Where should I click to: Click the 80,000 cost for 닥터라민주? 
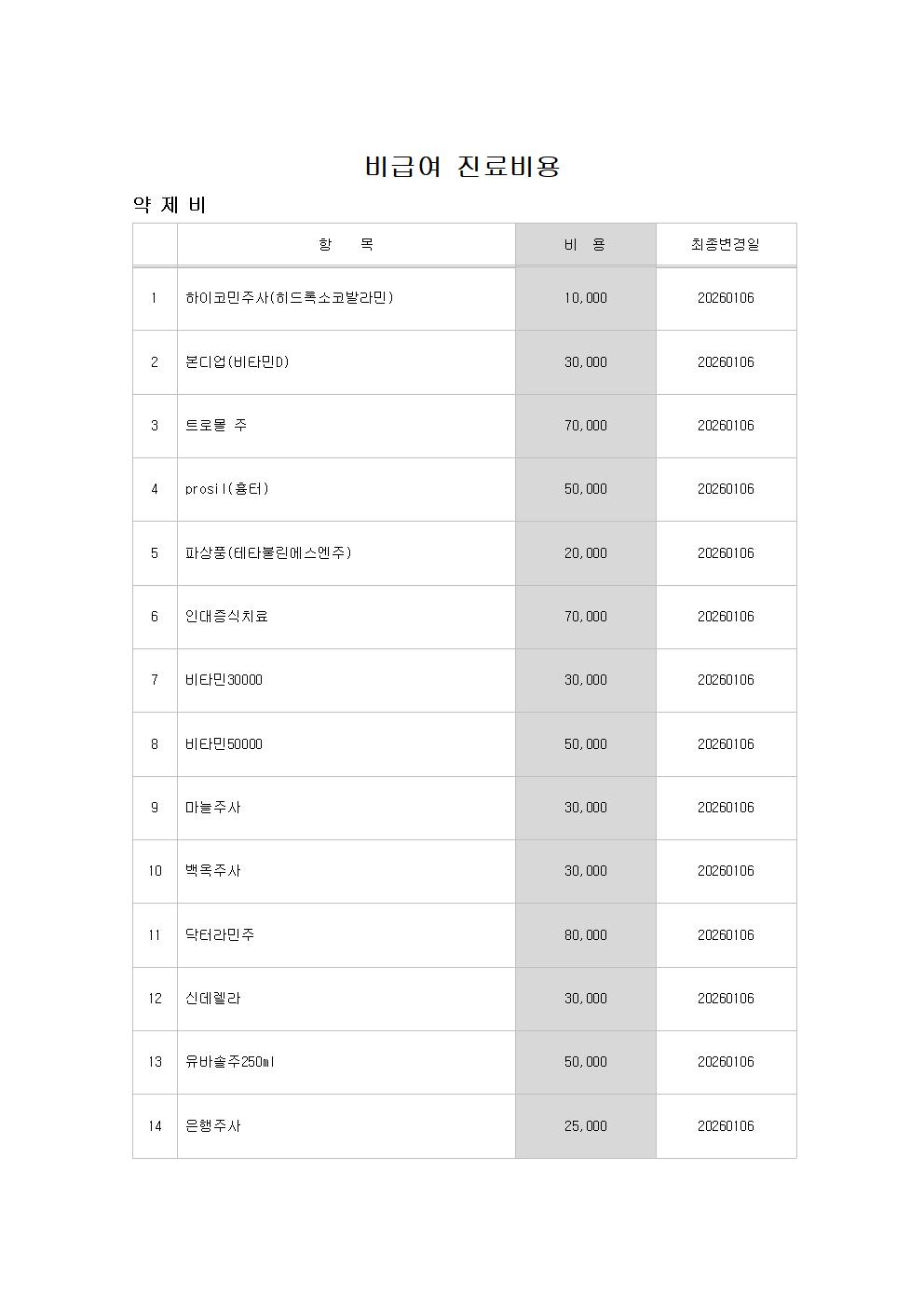[x=585, y=935]
